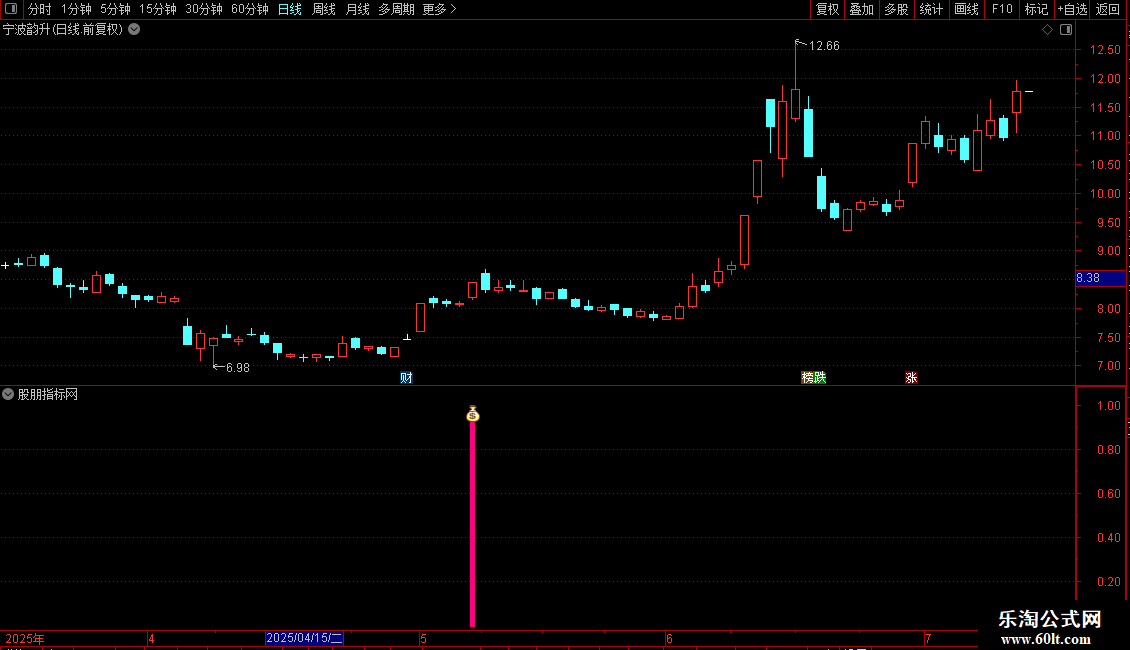The height and width of the screenshot is (650, 1130).
Task: Click month 5 marker on timeline
Action: coord(424,638)
